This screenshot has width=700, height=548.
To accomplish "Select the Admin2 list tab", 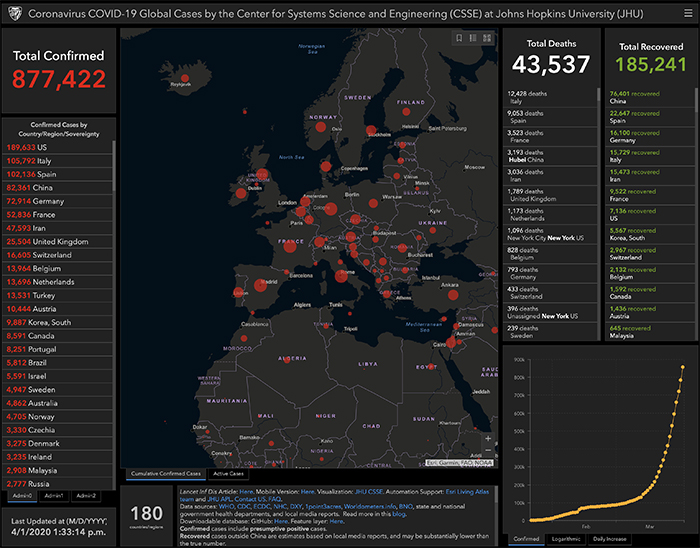I will point(87,495).
